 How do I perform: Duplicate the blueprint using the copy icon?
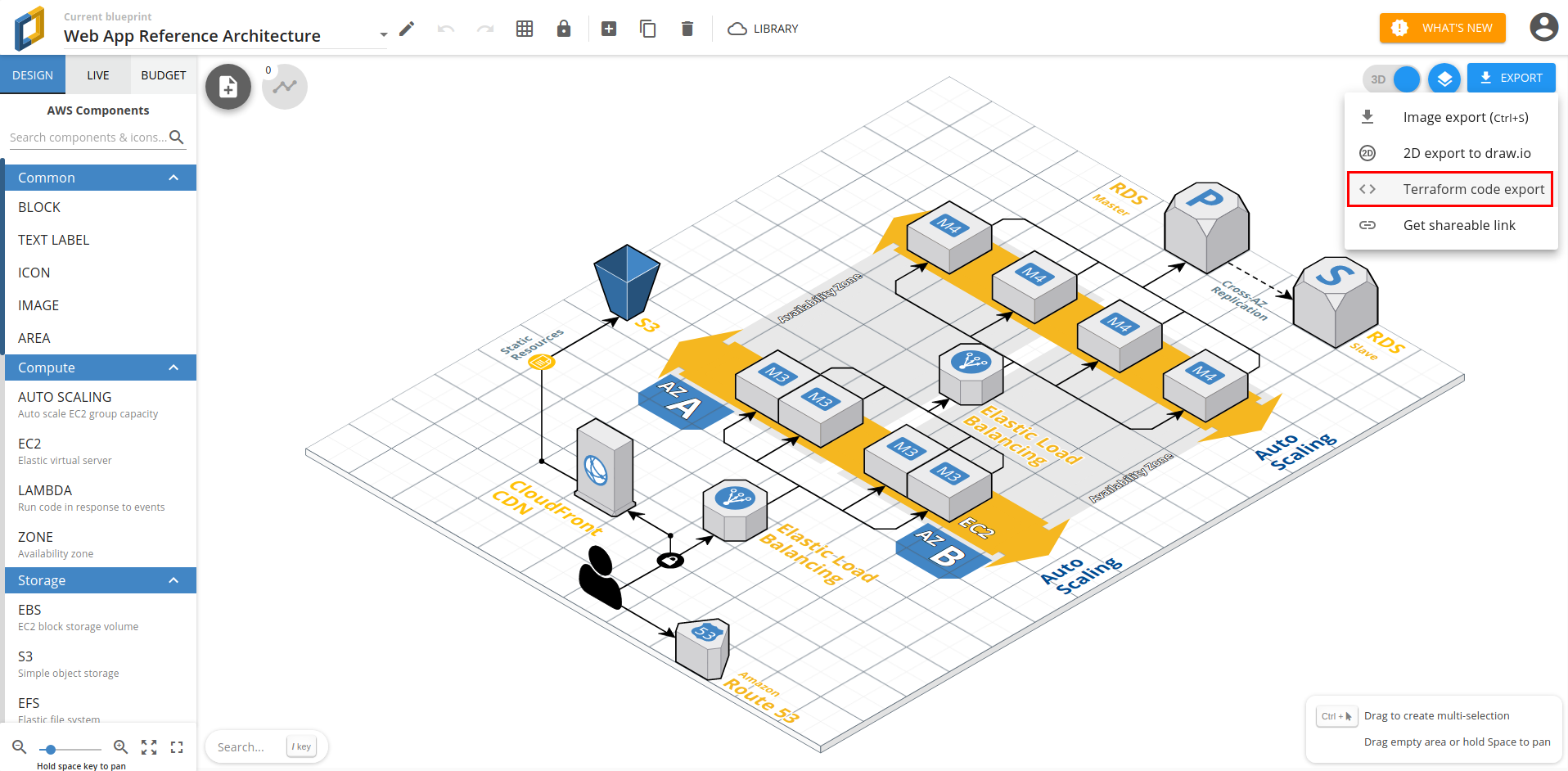coord(647,28)
